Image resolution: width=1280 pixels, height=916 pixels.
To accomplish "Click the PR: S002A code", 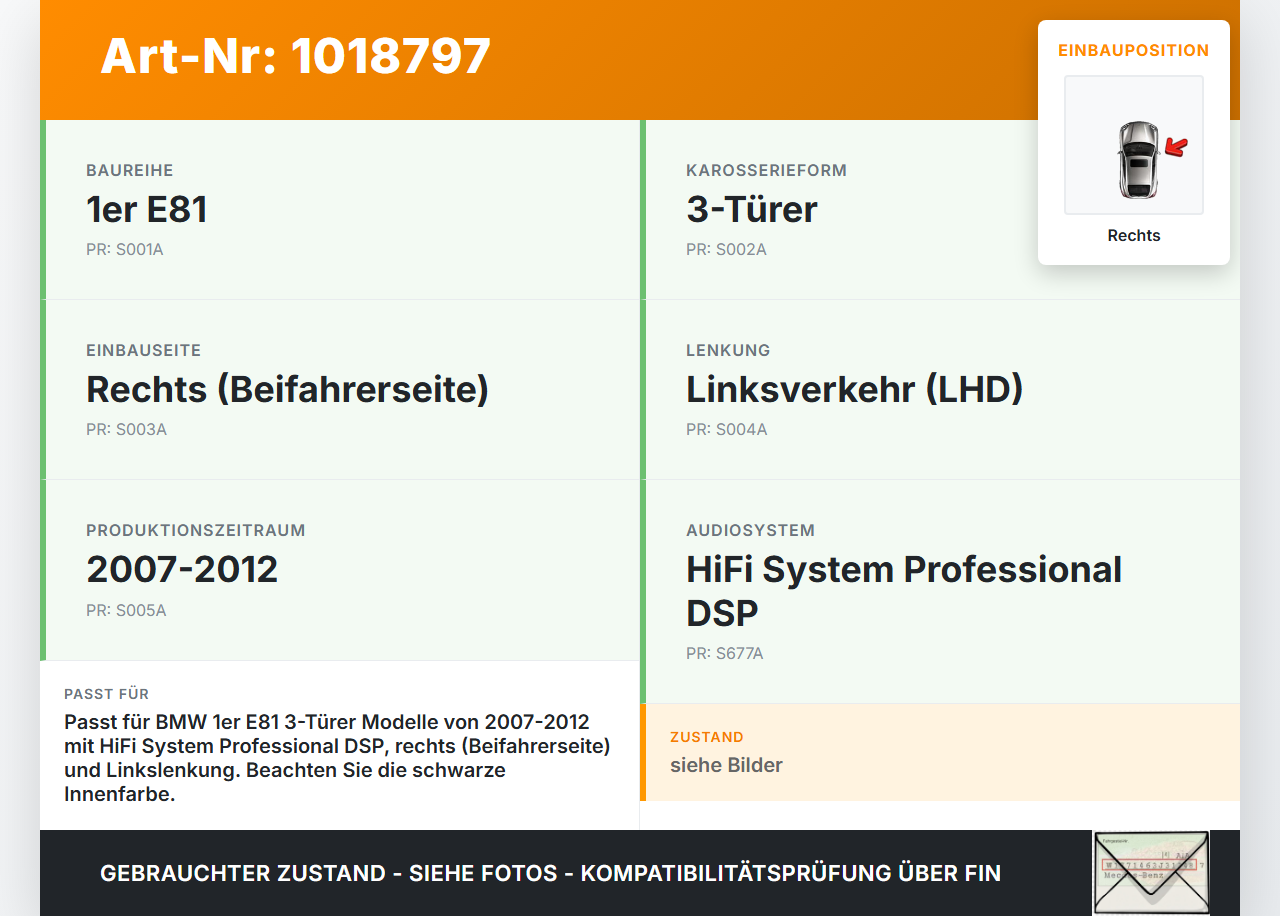I will 726,250.
